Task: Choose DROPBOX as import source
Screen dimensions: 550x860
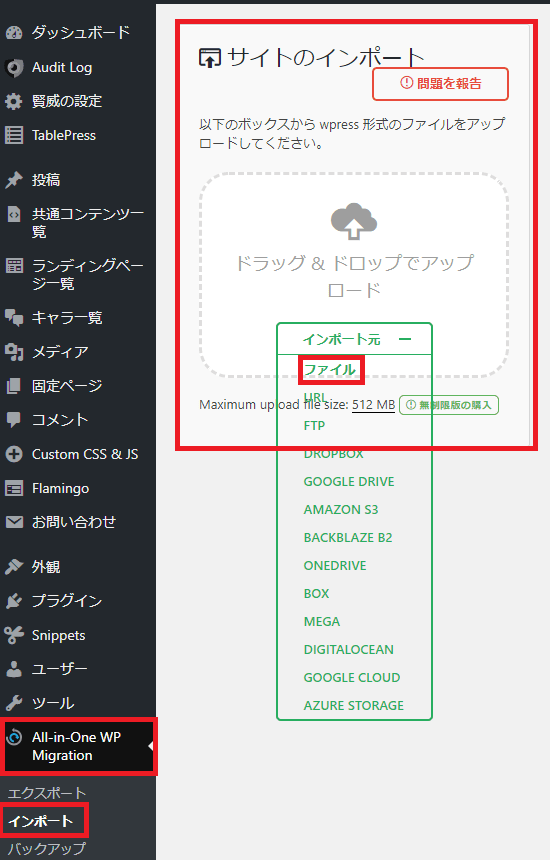Action: point(333,454)
